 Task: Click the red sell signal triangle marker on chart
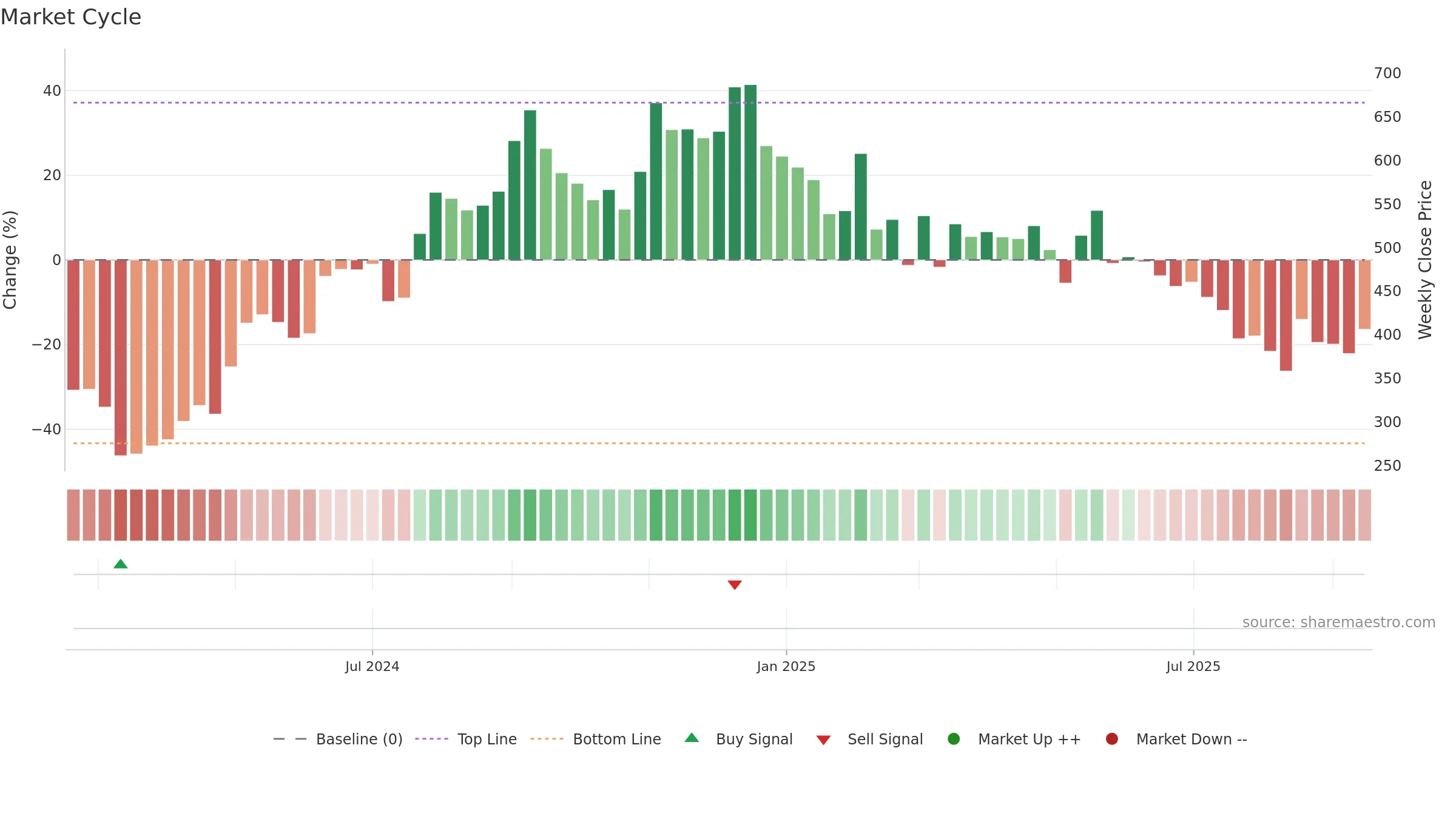[735, 585]
